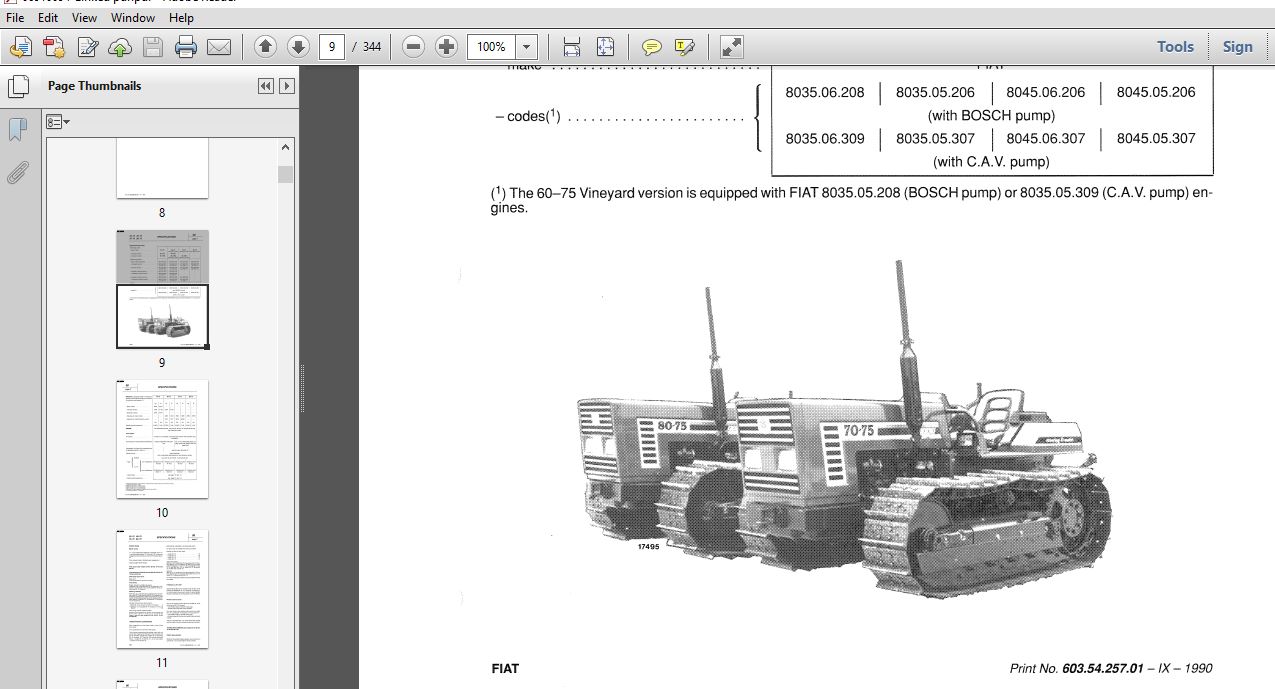
Task: Open Page Thumbnails panel sidebar icon
Action: click(x=17, y=86)
